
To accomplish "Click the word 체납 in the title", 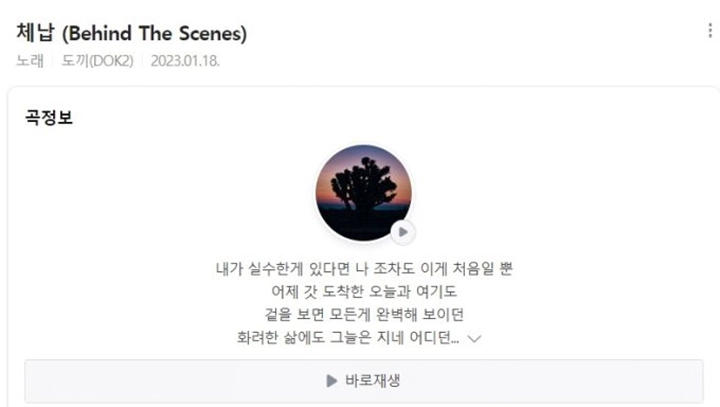I will [x=35, y=33].
